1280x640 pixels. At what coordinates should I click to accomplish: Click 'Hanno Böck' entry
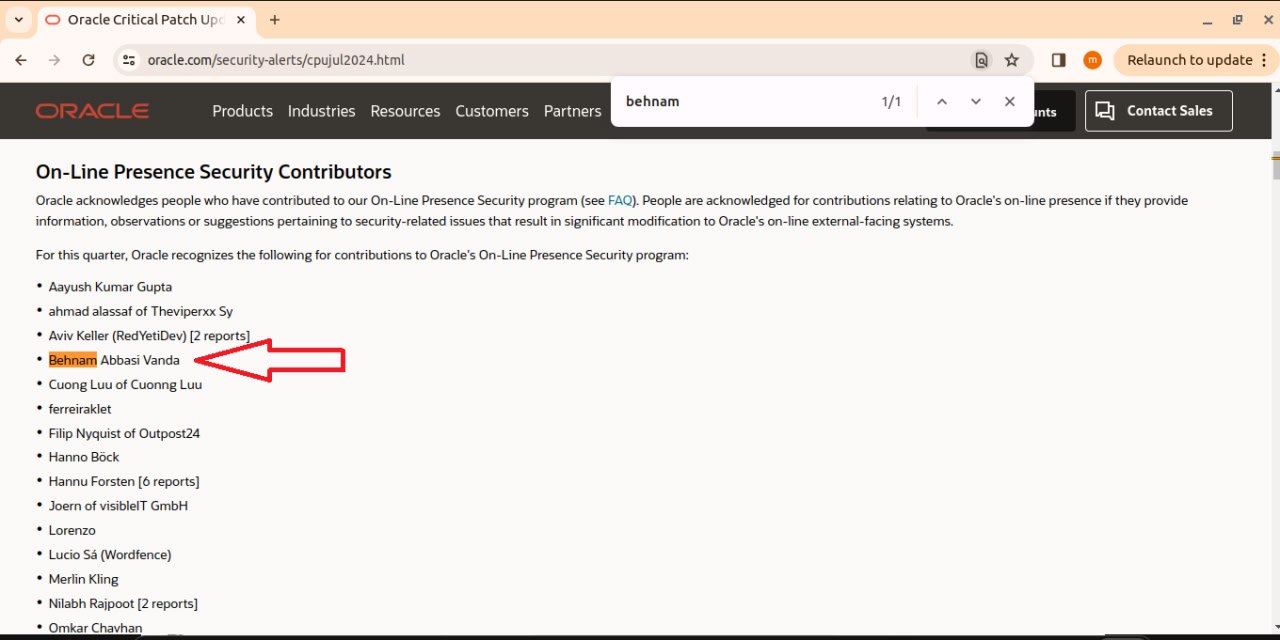point(84,457)
